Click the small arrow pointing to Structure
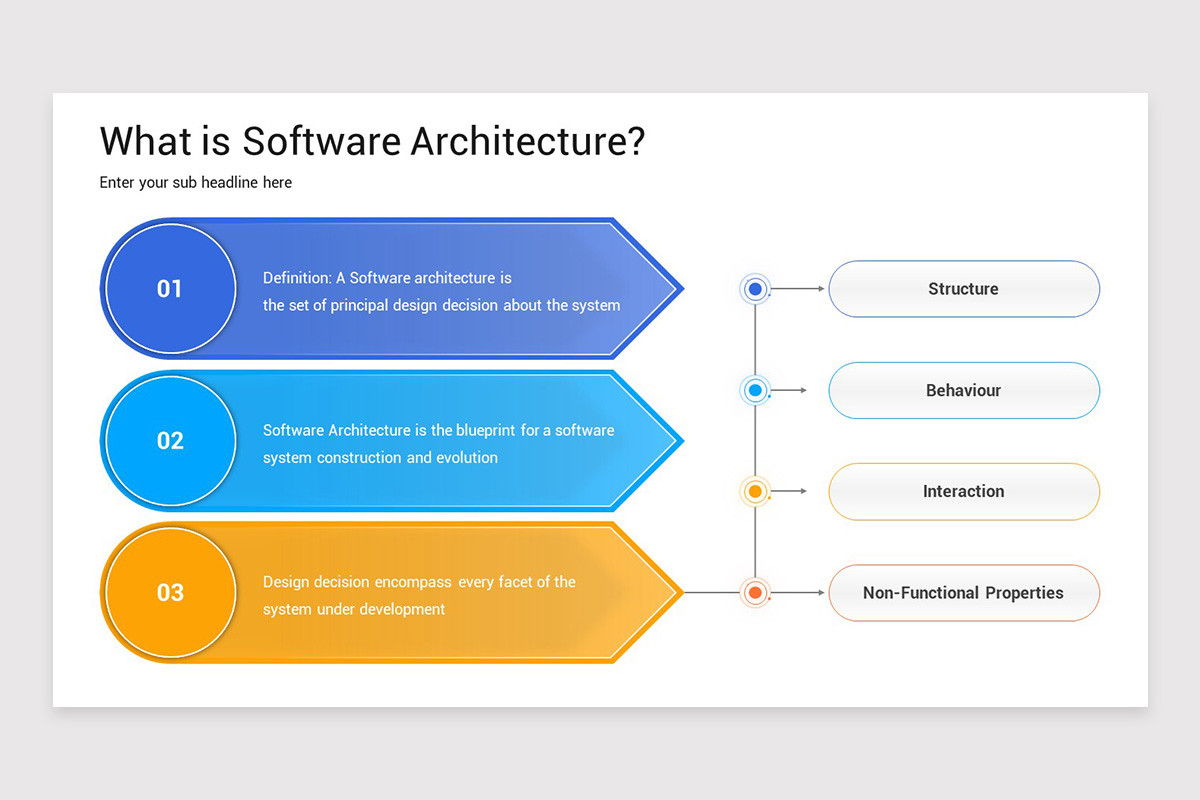The width and height of the screenshot is (1200, 800). coord(798,289)
